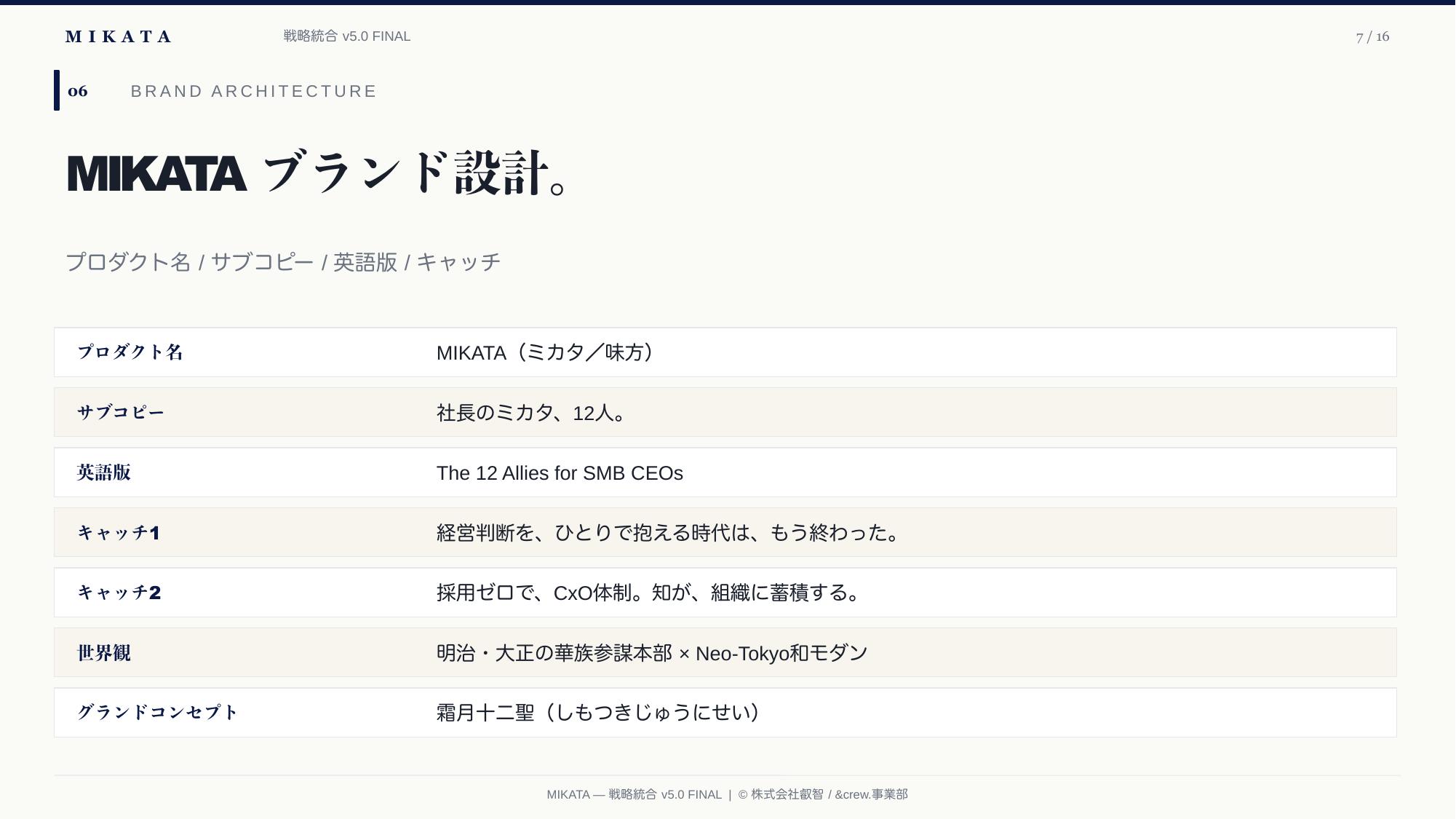The width and height of the screenshot is (1456, 819).
Task: Select '明治・大正の華族参謀本部 × Neo-Tokyo和モダン' text
Action: pyautogui.click(x=652, y=653)
